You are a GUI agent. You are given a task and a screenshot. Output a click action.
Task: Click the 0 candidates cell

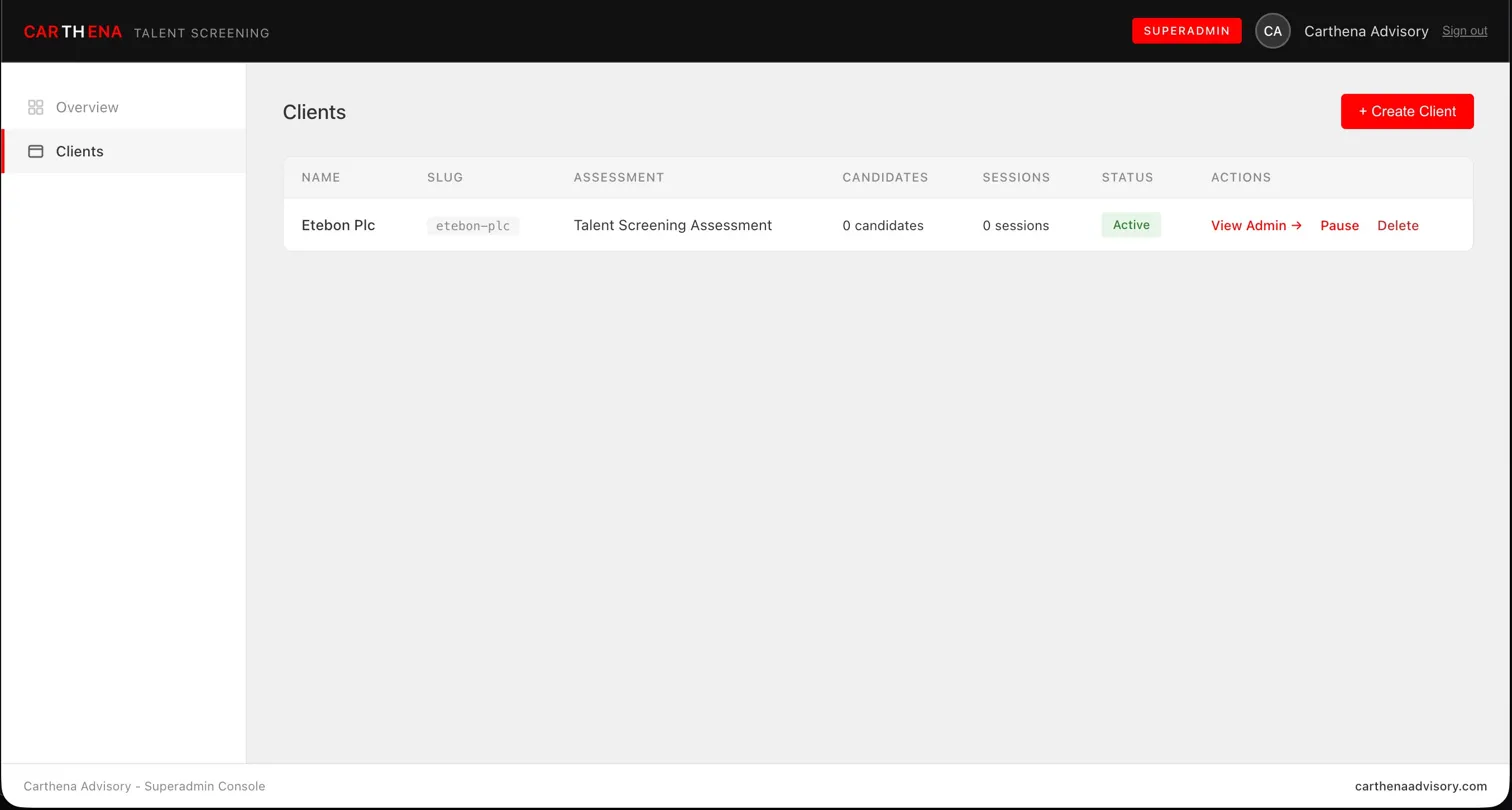tap(883, 226)
